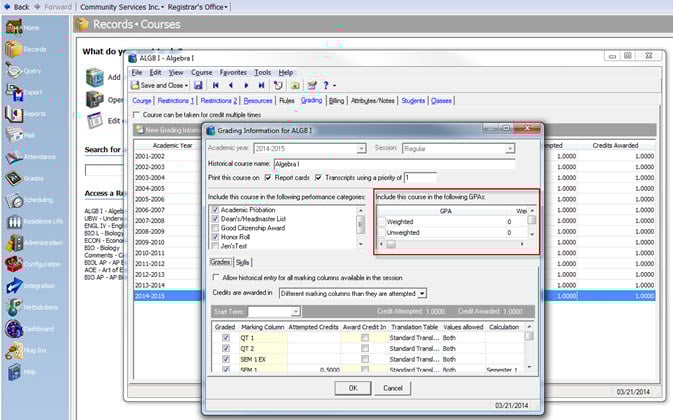Open the Grades sidebar icon
Image resolution: width=673 pixels, height=420 pixels.
coord(14,178)
